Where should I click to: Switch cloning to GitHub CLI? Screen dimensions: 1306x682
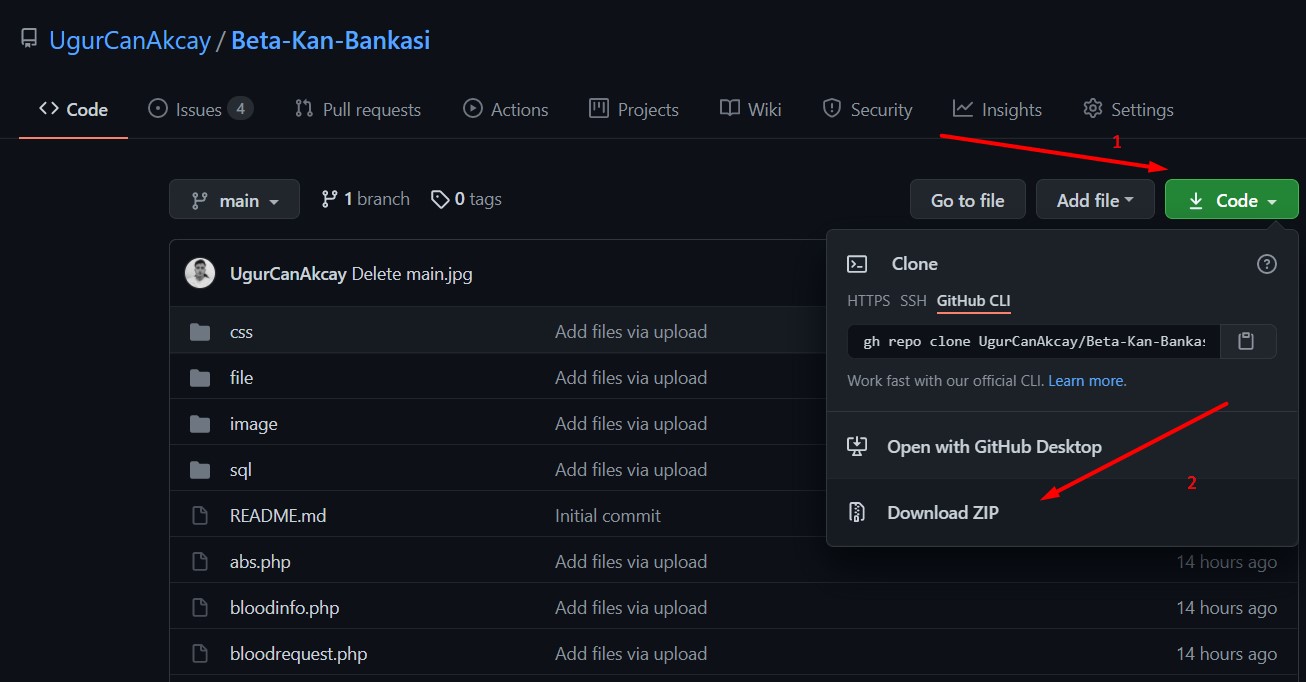pyautogui.click(x=973, y=300)
